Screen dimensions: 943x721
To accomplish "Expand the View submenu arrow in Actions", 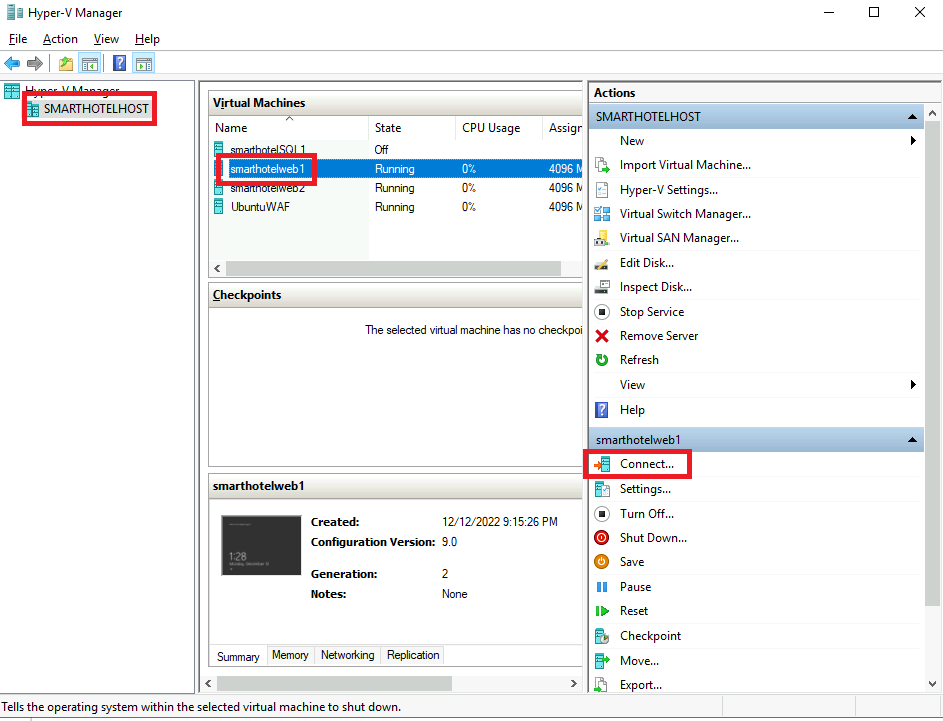I will 913,384.
